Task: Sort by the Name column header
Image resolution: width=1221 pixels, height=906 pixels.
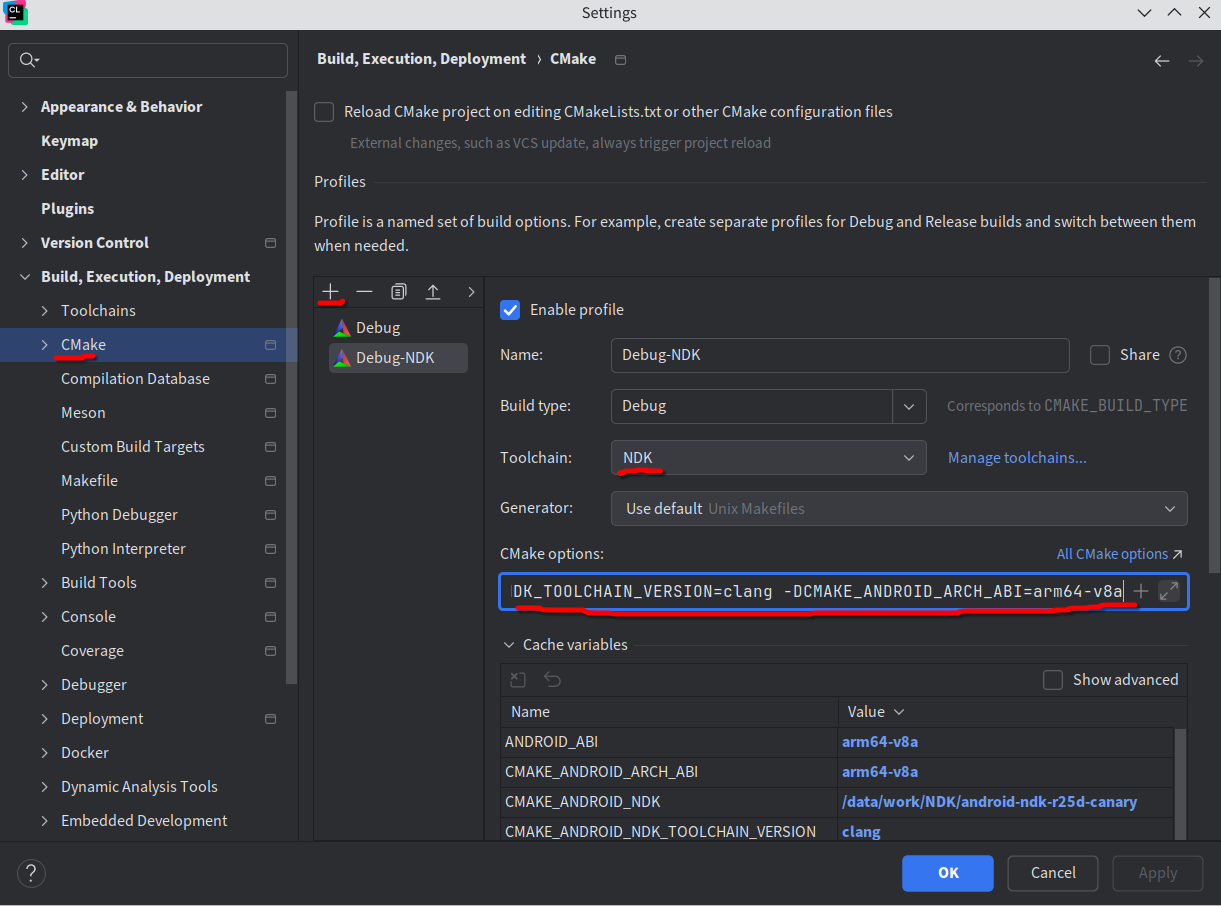Action: [x=669, y=712]
